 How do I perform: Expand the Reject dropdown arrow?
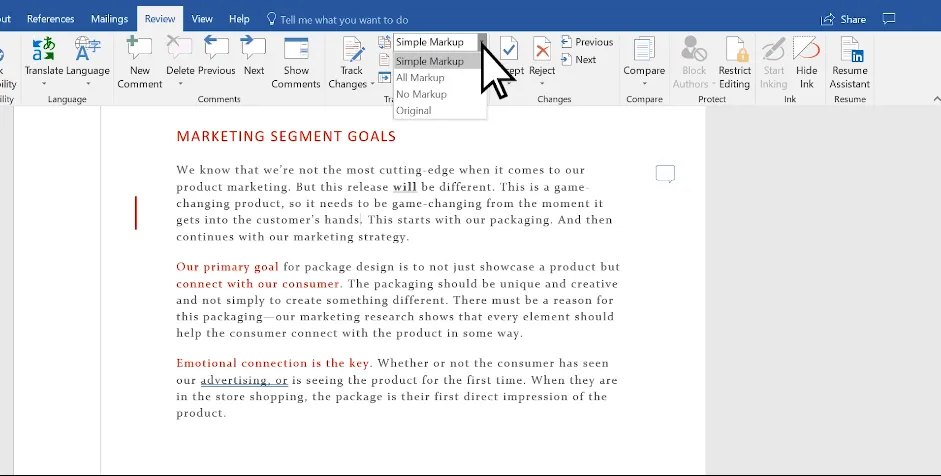tap(542, 84)
